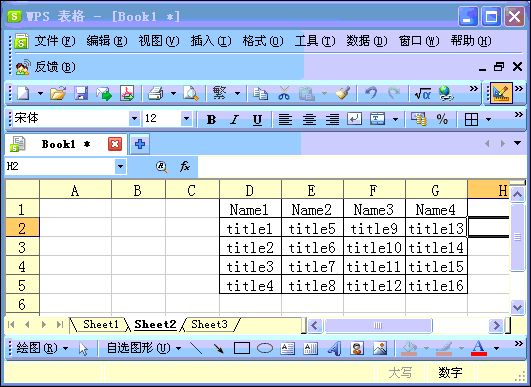The height and width of the screenshot is (387, 531).
Task: Print the sheet using printer icon
Action: click(156, 93)
